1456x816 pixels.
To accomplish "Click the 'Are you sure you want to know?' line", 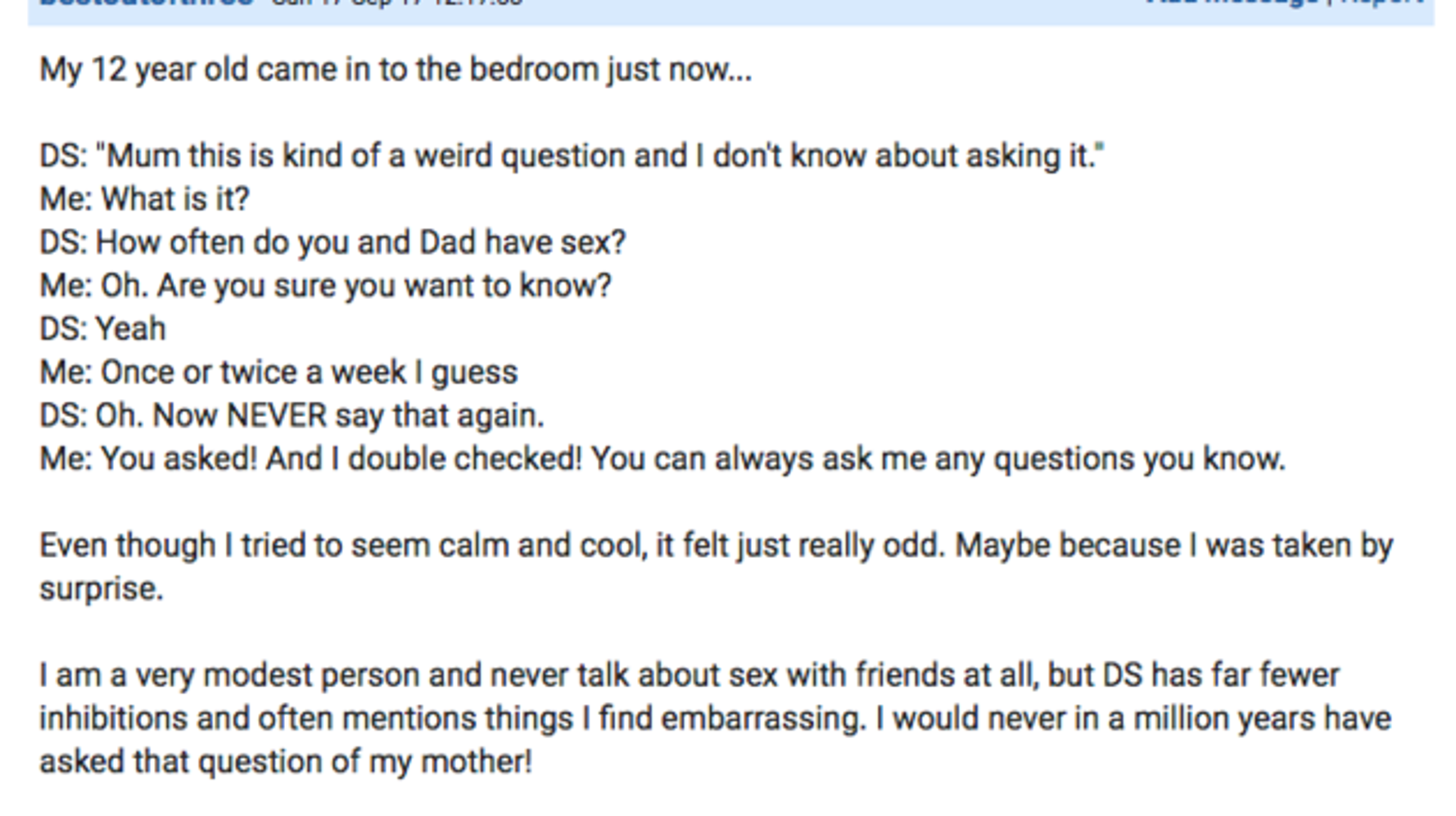I will click(325, 286).
